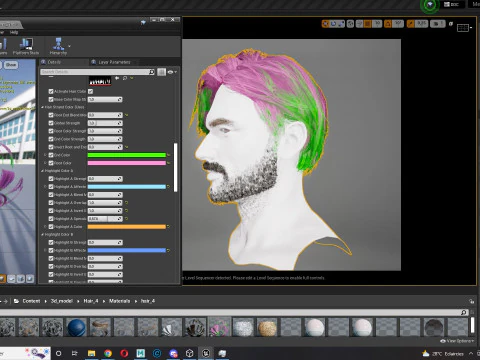
Task: Toggle the Root Color override checkbox
Action: pos(51,163)
